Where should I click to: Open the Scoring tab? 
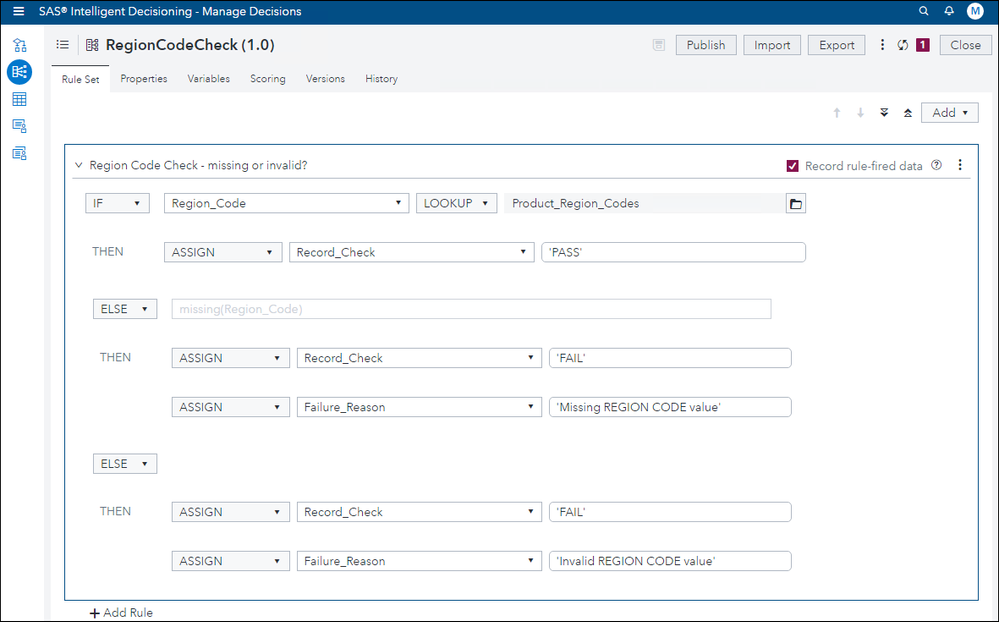pos(267,79)
